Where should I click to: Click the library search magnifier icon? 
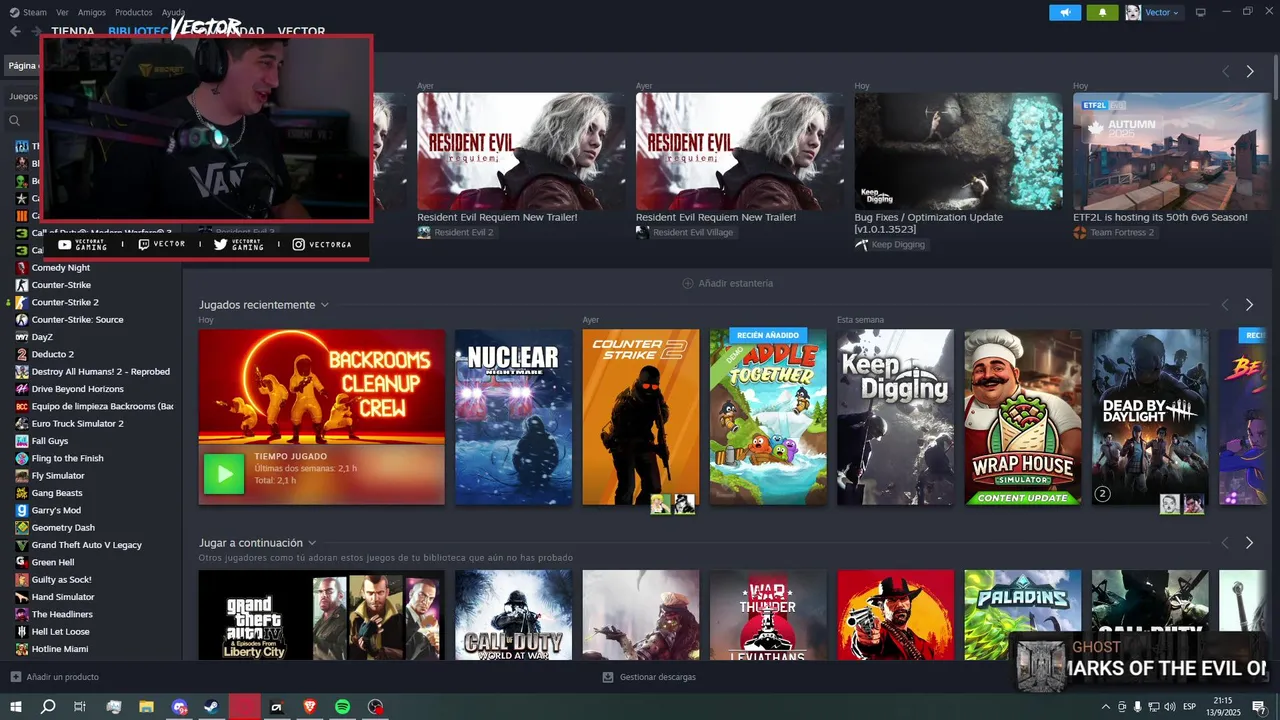point(15,120)
